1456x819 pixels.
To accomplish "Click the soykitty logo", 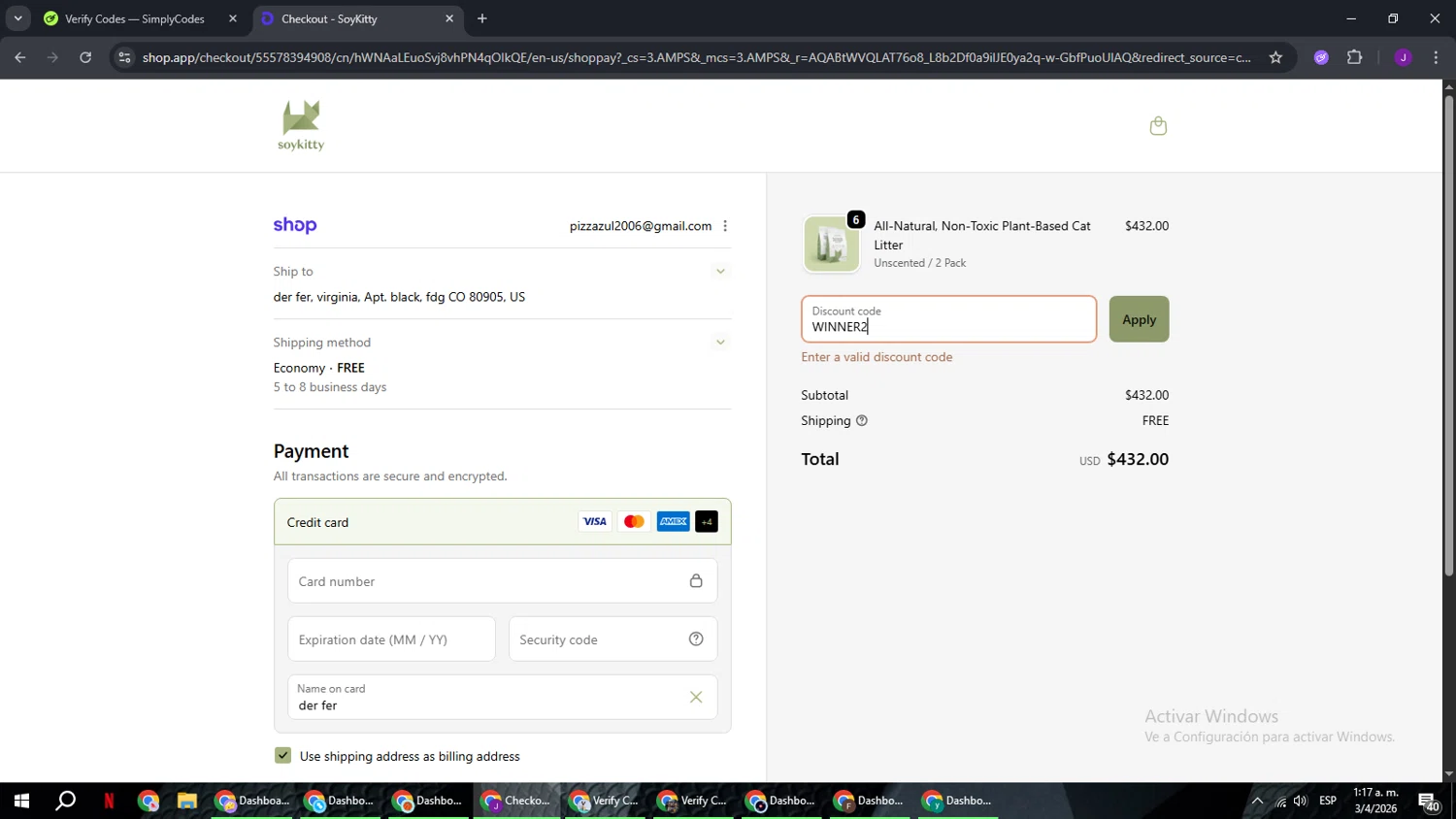I will (x=301, y=125).
